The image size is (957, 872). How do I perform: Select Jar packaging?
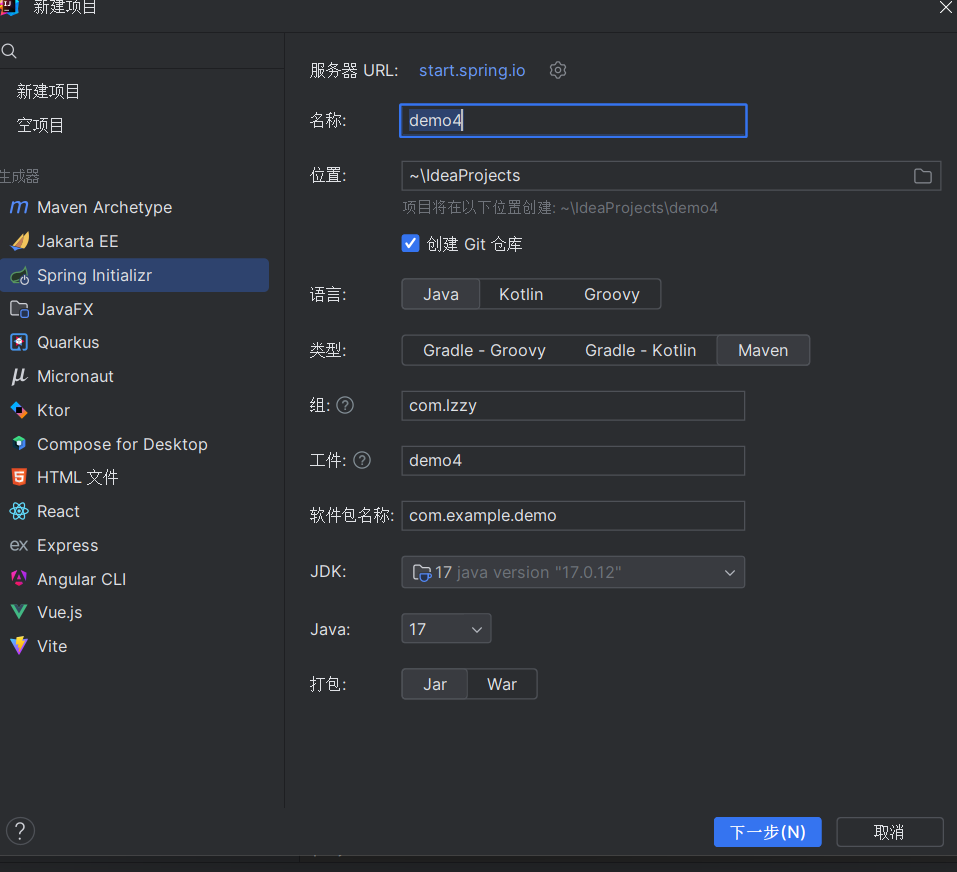coord(435,684)
